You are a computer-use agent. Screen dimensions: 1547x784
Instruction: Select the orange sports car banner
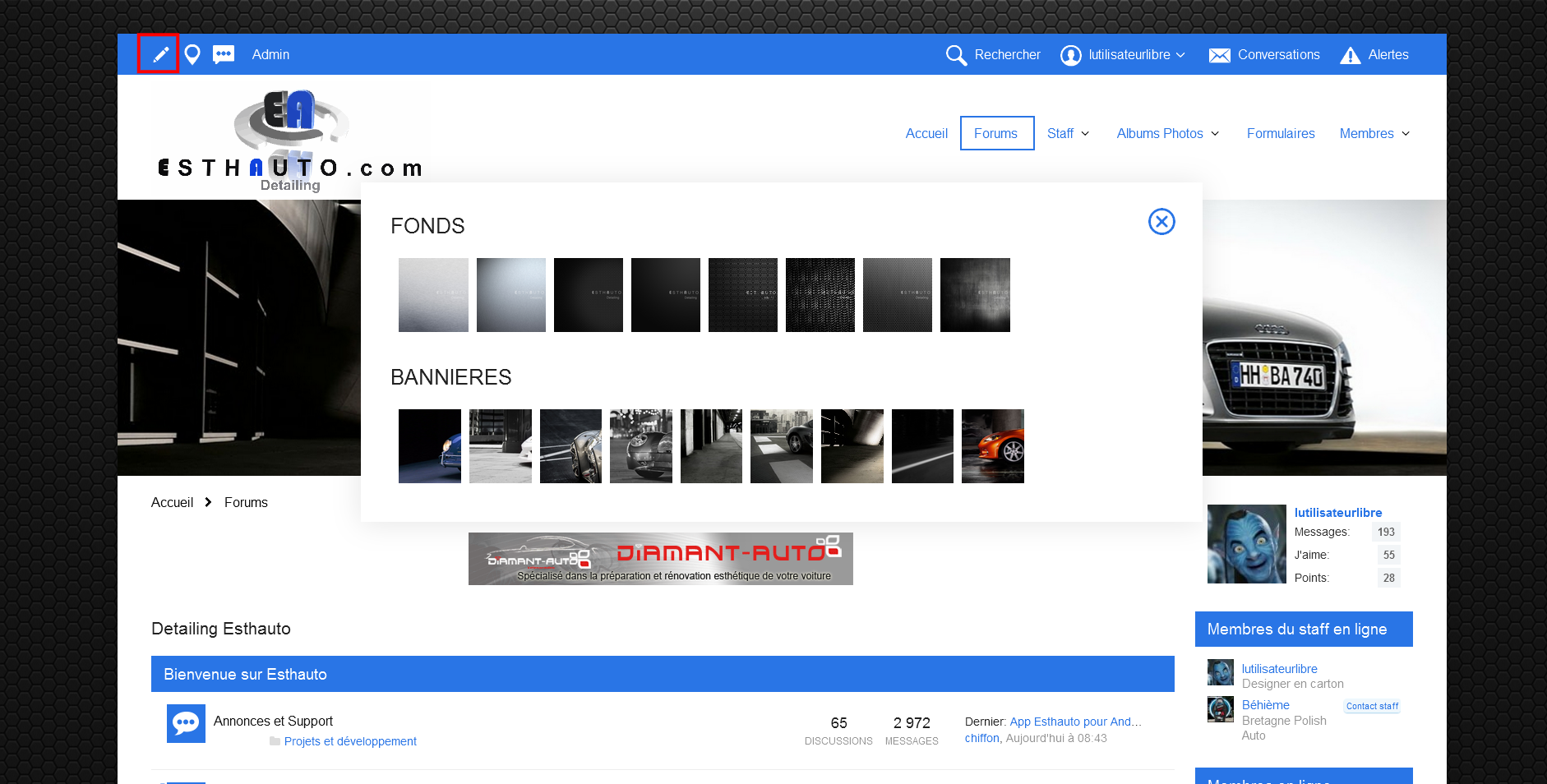[x=993, y=446]
